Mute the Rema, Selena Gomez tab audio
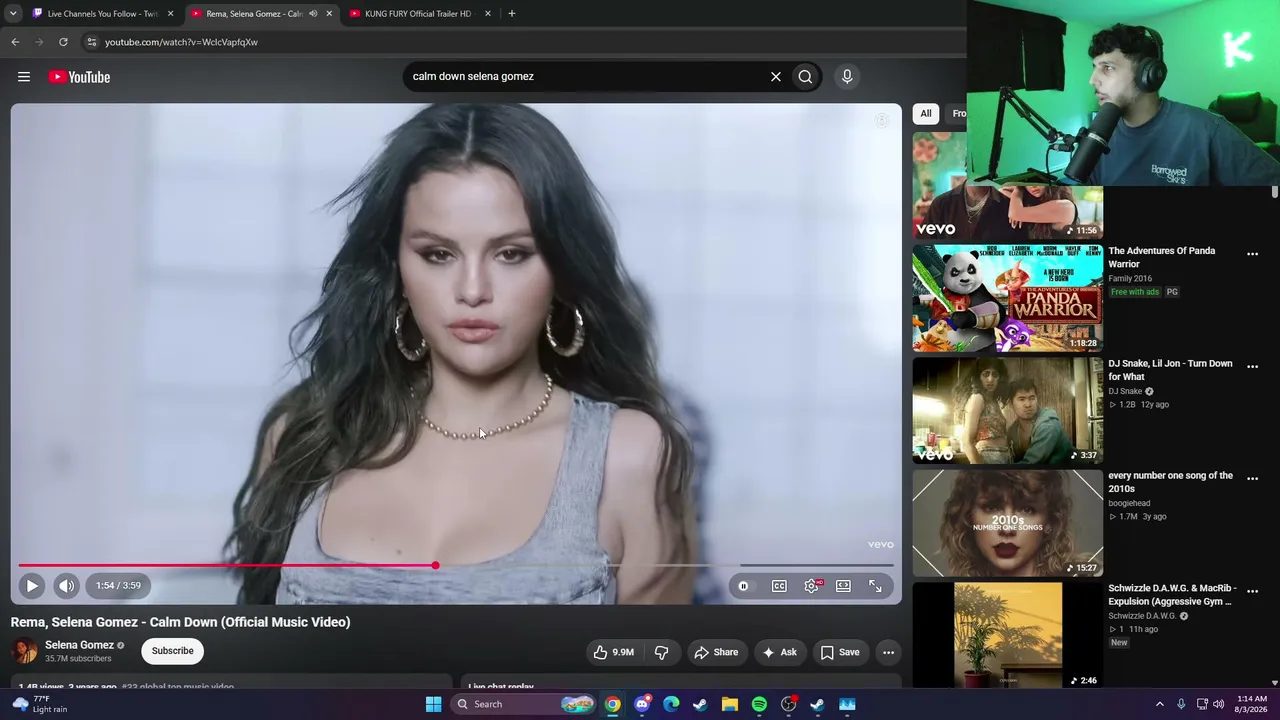This screenshot has width=1280, height=720. tap(313, 14)
